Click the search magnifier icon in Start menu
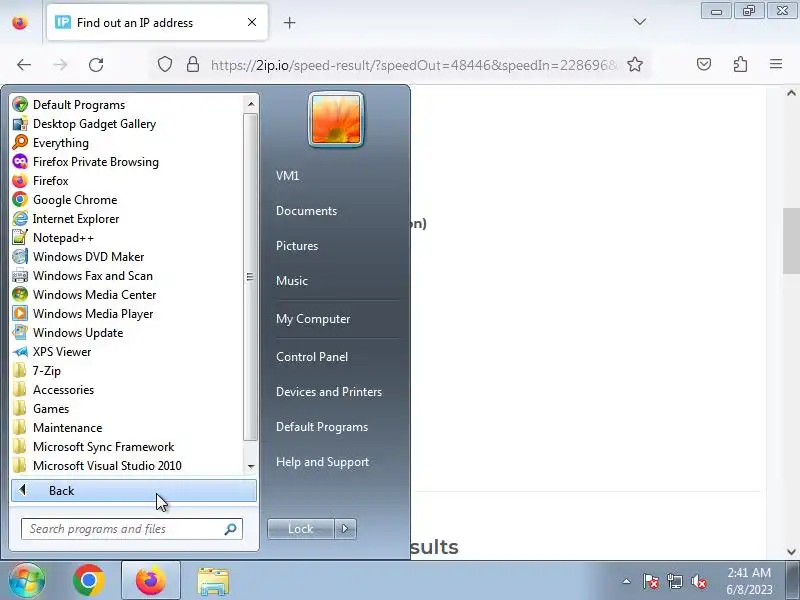 231,529
